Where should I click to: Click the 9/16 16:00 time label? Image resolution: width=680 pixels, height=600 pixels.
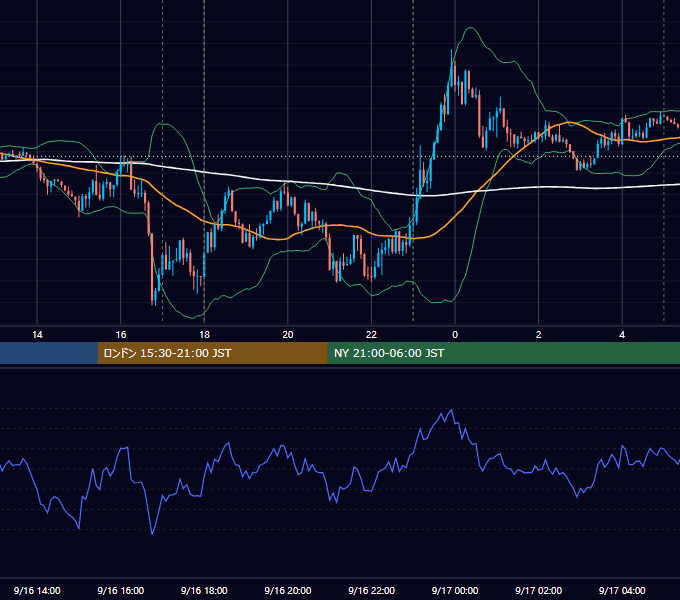[121, 590]
